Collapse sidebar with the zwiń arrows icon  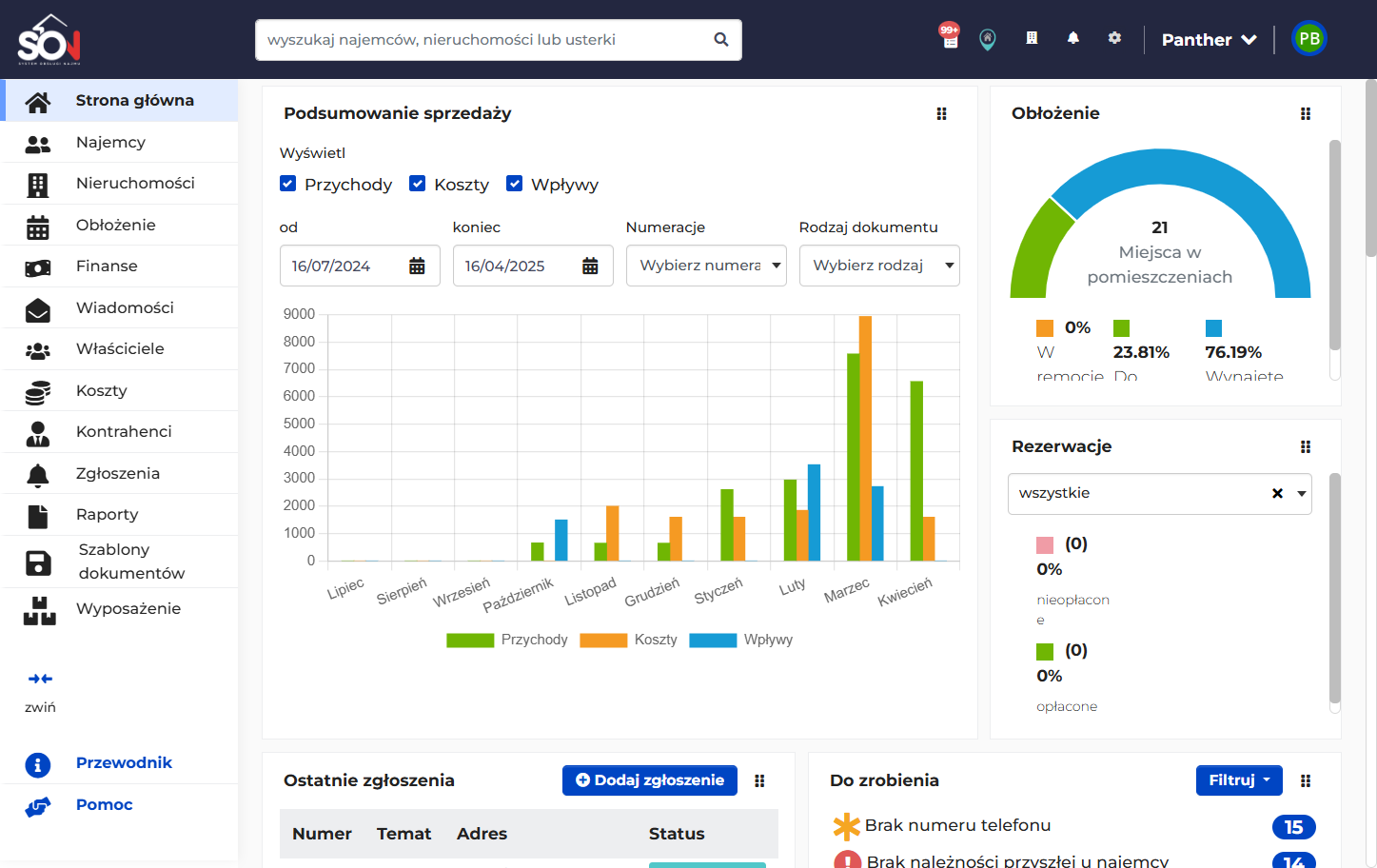[40, 679]
